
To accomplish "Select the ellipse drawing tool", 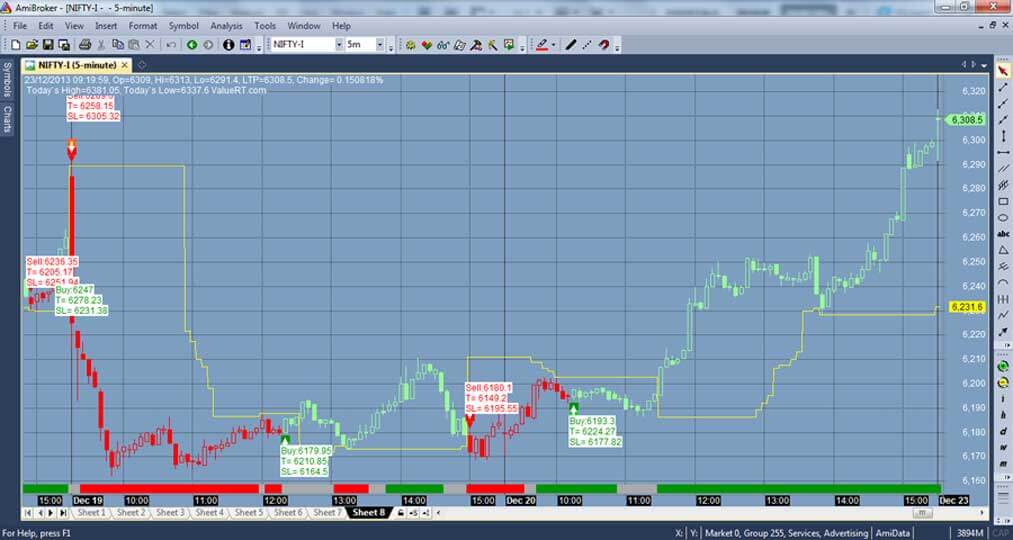I will click(1003, 218).
